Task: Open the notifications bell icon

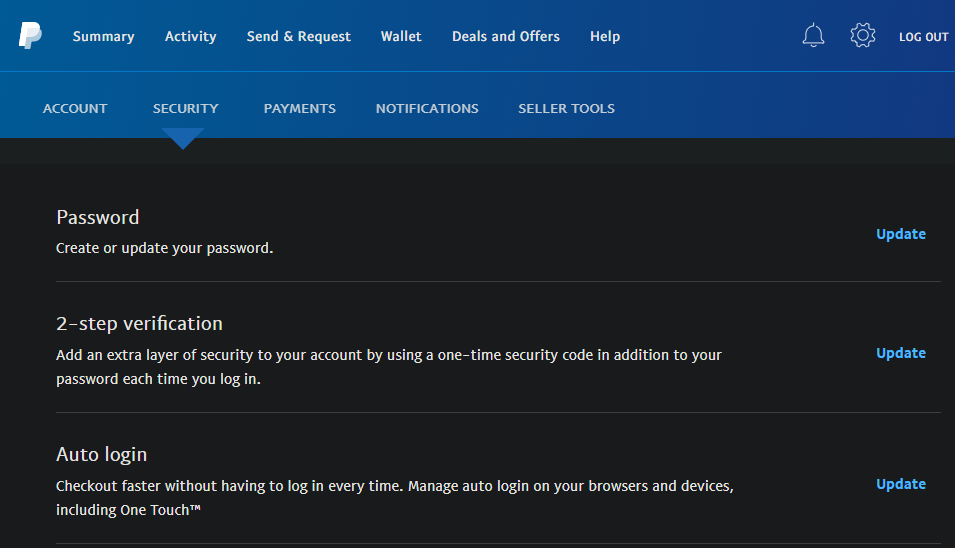Action: (813, 35)
